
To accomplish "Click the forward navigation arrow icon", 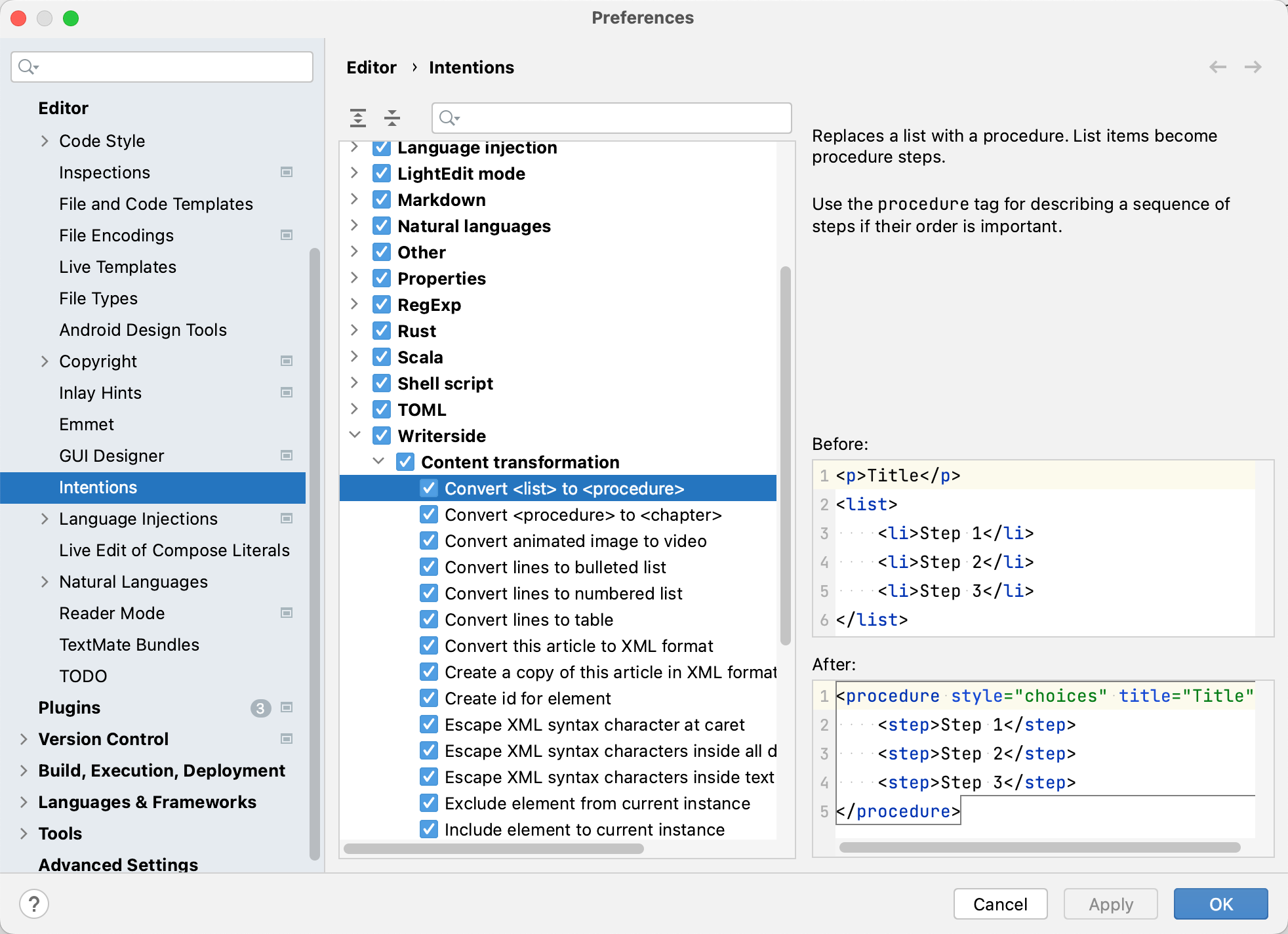I will (x=1253, y=67).
